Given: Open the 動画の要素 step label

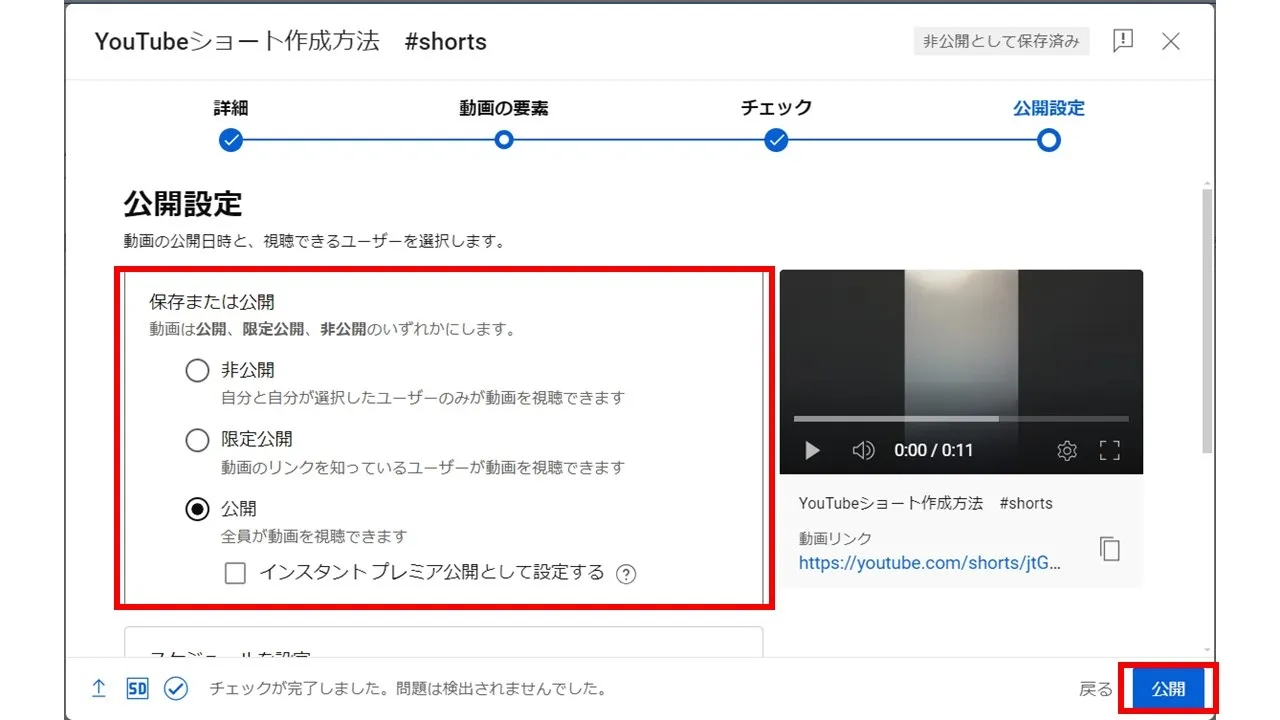Looking at the screenshot, I should point(504,108).
